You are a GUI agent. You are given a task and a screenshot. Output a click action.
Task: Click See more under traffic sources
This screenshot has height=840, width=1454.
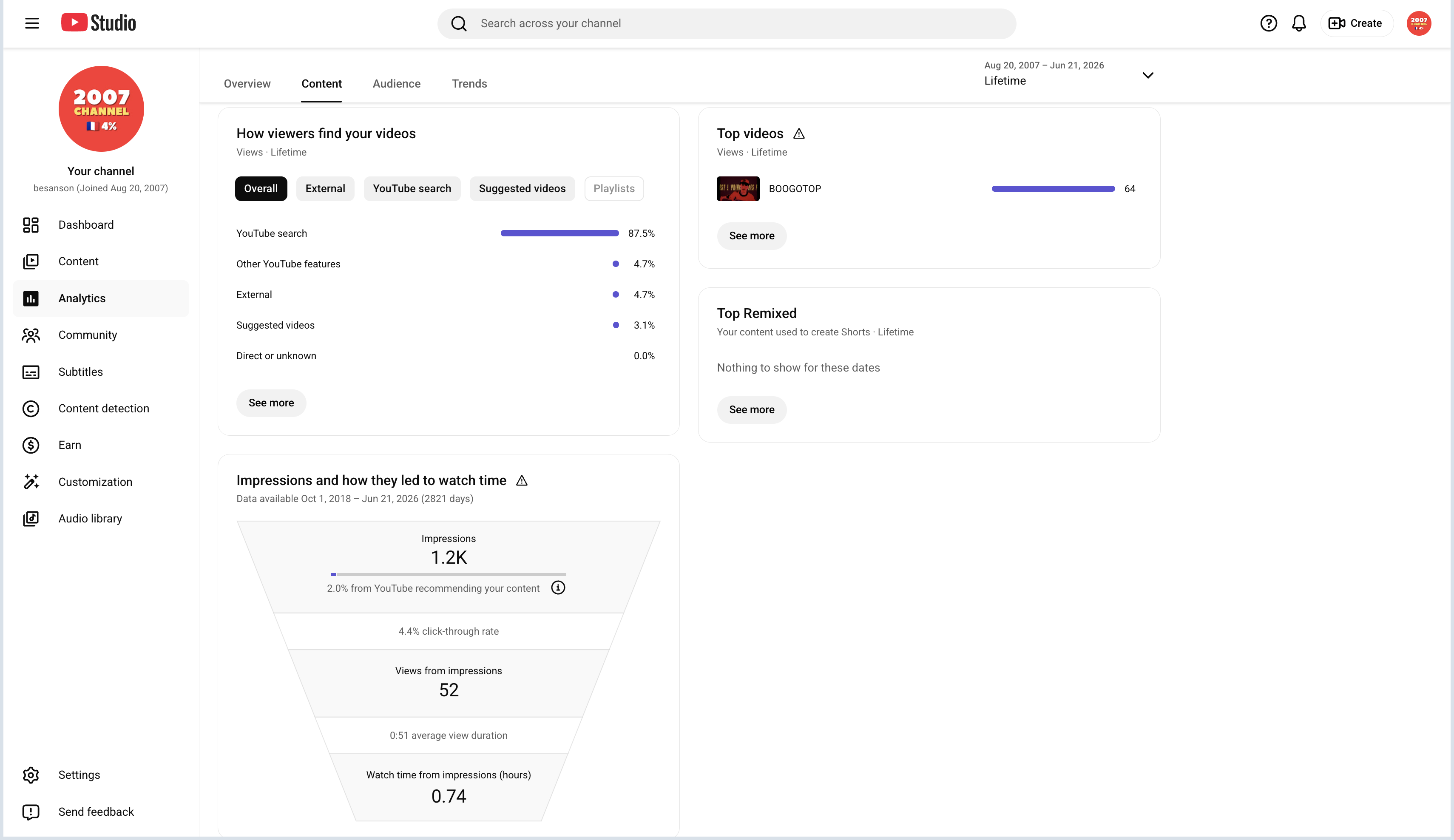[x=271, y=403]
